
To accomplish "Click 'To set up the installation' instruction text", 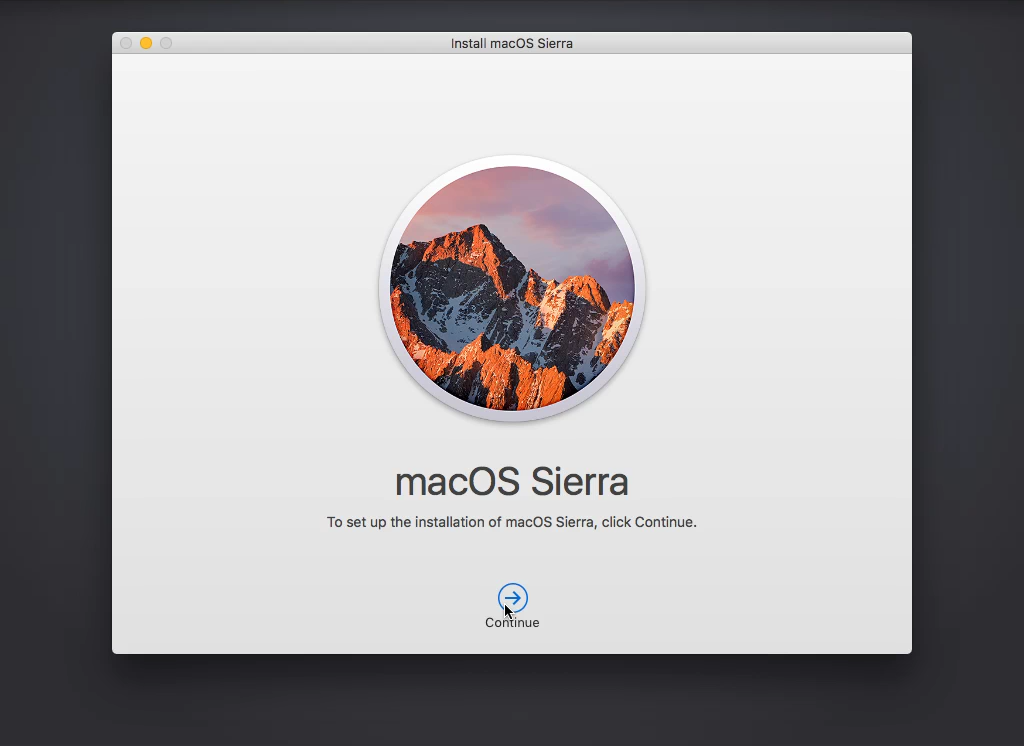I will pyautogui.click(x=512, y=522).
